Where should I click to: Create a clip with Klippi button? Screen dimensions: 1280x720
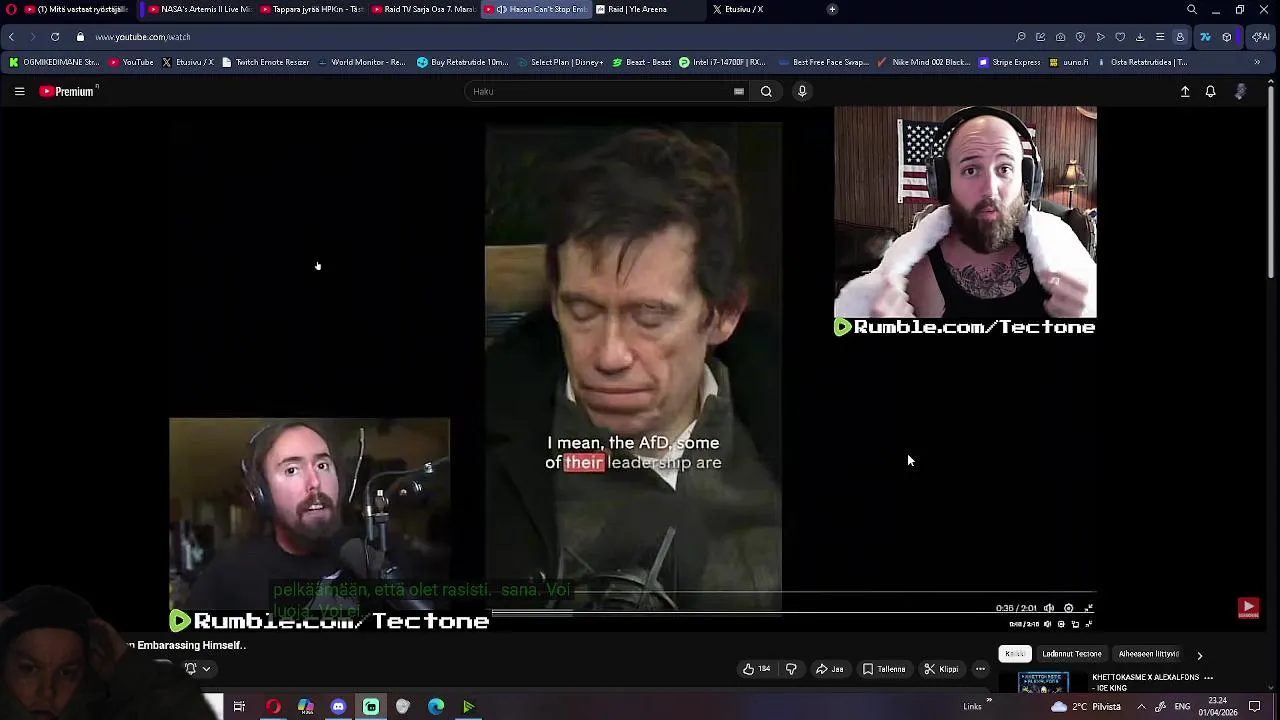tap(941, 669)
